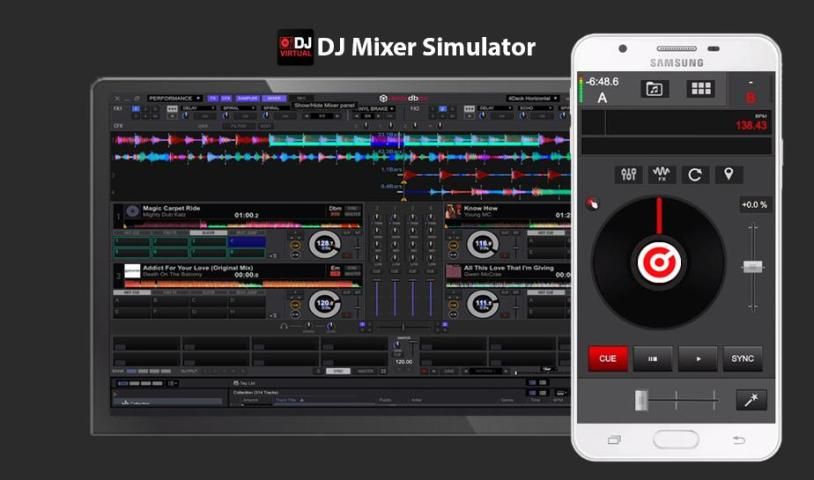Viewport: 814px width, 480px height.
Task: Open the music library folder icon
Action: (x=655, y=89)
